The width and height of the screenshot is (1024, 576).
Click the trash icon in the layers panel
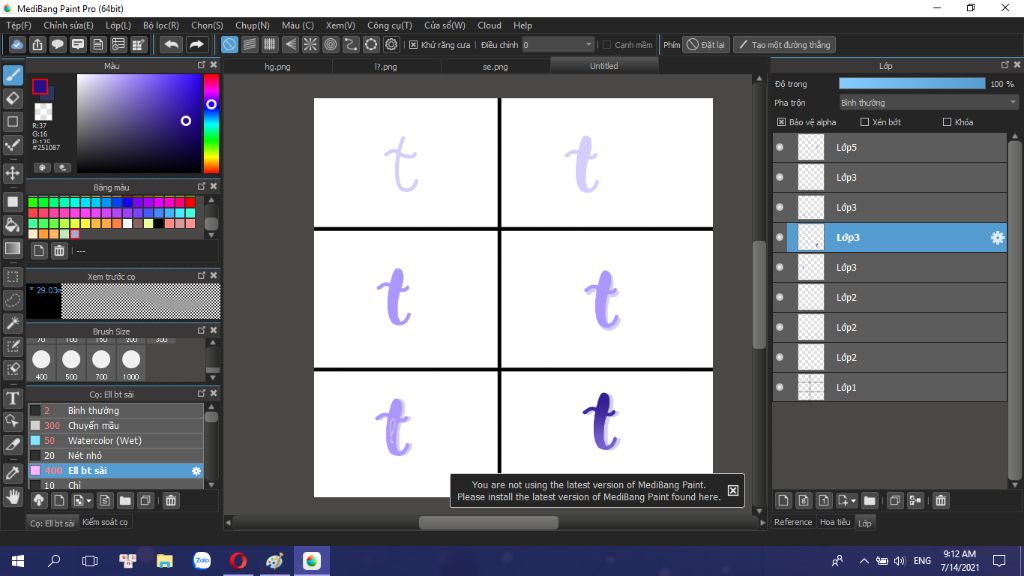[940, 500]
